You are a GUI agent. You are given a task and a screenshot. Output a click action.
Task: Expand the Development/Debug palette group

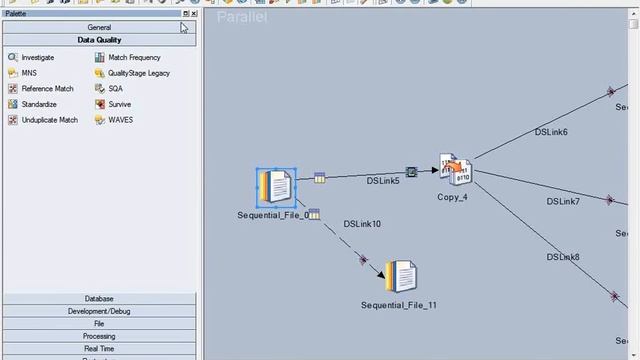tap(99, 311)
